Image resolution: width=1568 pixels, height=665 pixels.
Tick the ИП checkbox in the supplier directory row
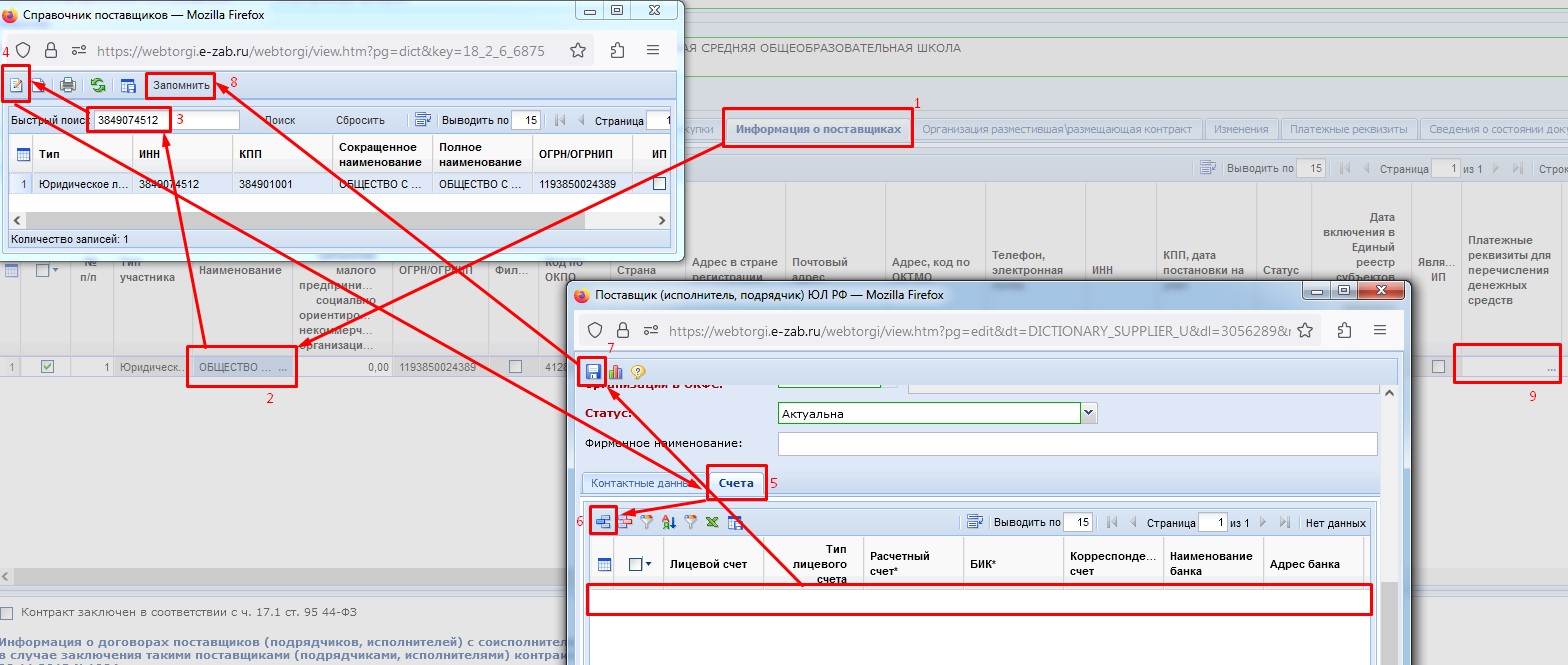pos(660,184)
